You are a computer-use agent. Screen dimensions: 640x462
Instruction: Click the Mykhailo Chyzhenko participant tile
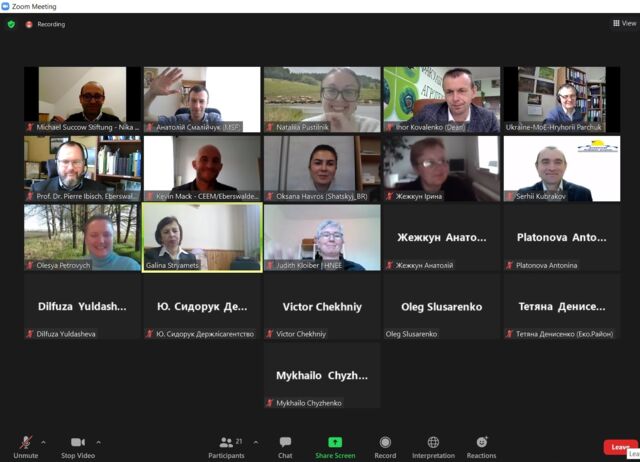click(x=322, y=375)
